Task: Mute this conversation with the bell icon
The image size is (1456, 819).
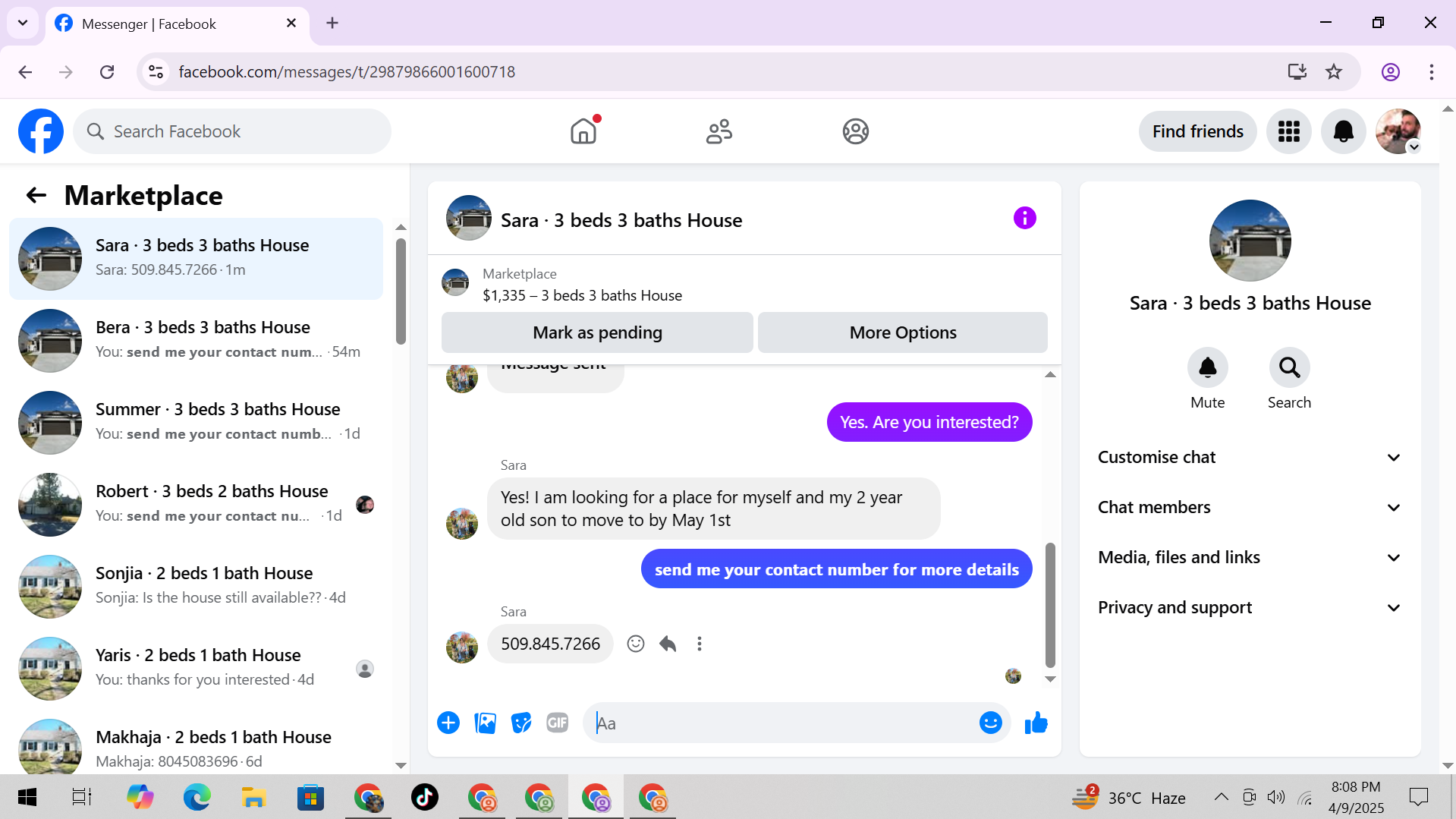Action: [1207, 368]
